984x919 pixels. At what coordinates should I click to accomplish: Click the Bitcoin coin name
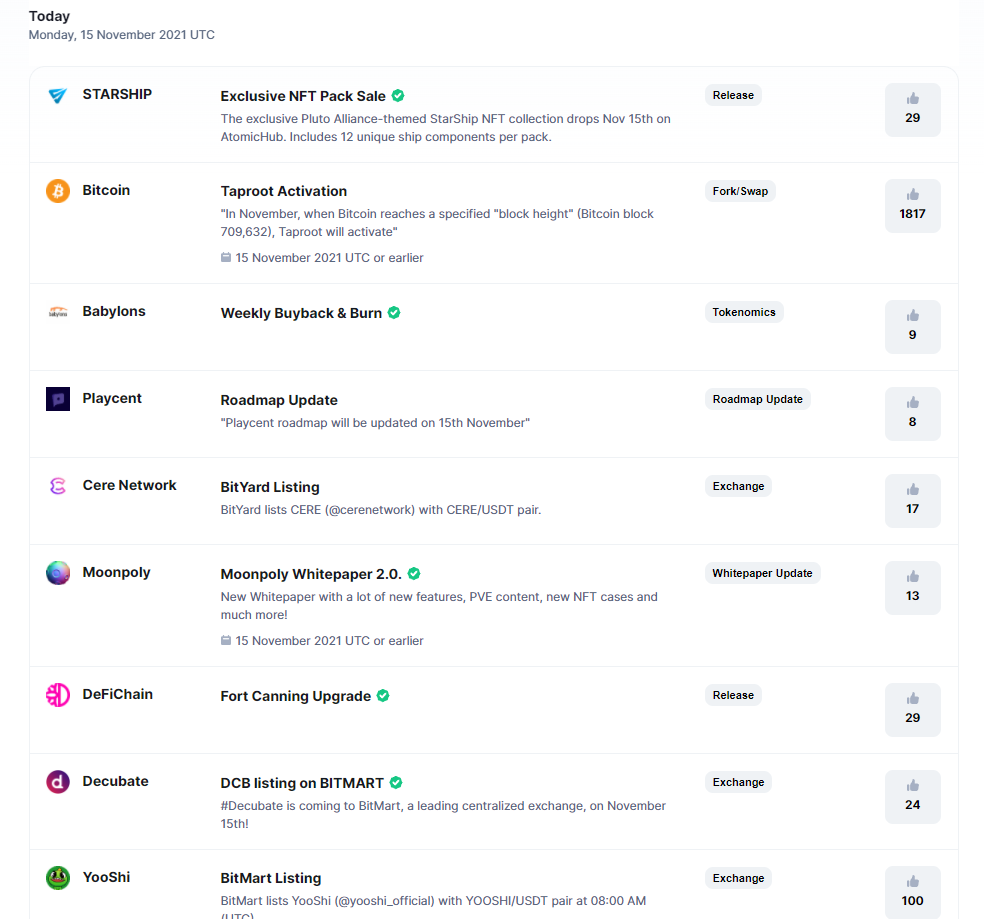pyautogui.click(x=106, y=190)
